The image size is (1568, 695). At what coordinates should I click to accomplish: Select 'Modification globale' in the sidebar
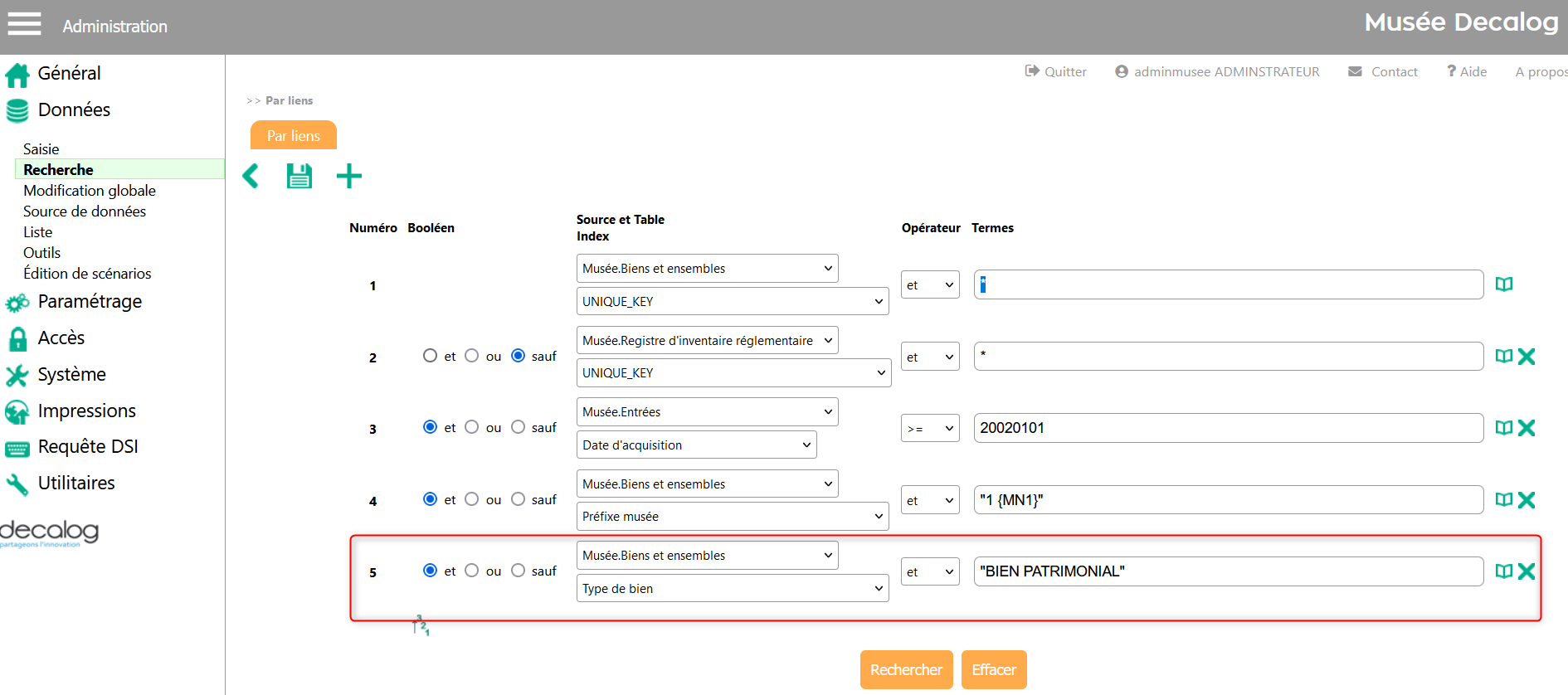(x=90, y=191)
